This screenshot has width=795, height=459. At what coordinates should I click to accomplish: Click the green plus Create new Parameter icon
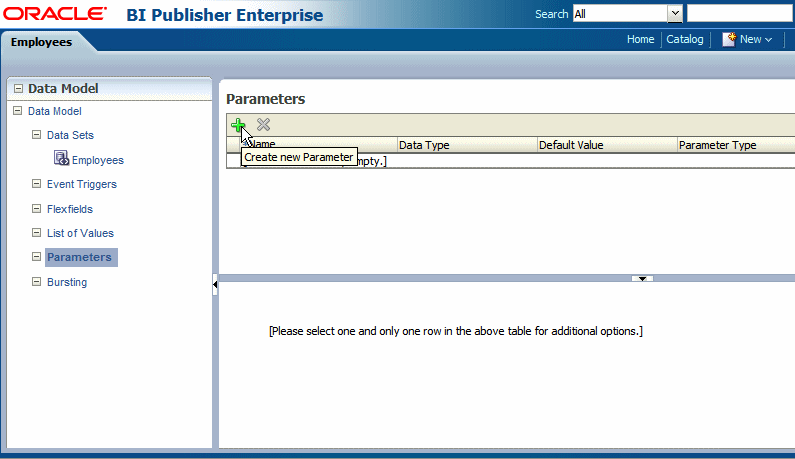pyautogui.click(x=238, y=125)
